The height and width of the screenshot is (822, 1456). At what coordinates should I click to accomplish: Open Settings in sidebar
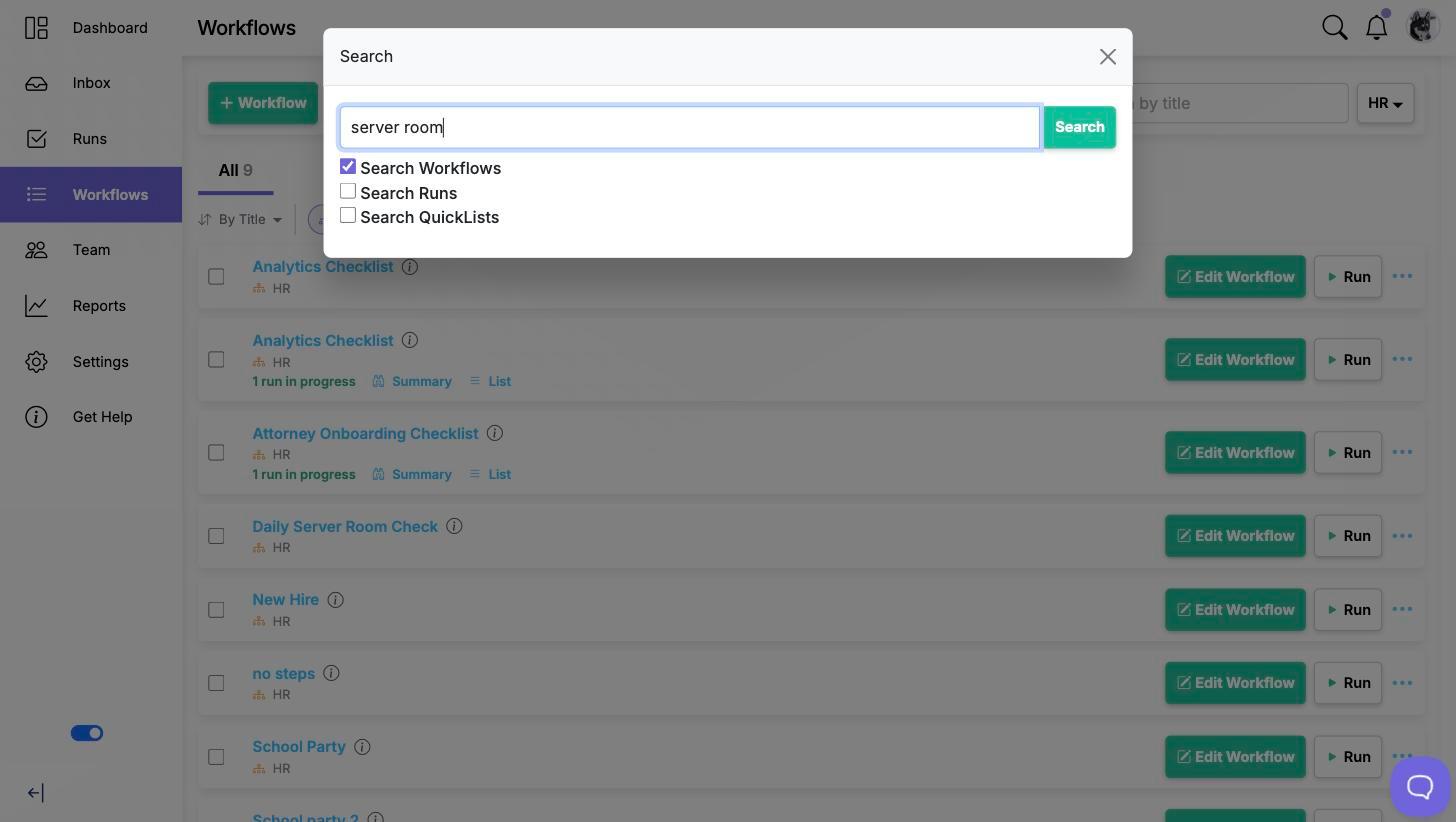coord(91,361)
